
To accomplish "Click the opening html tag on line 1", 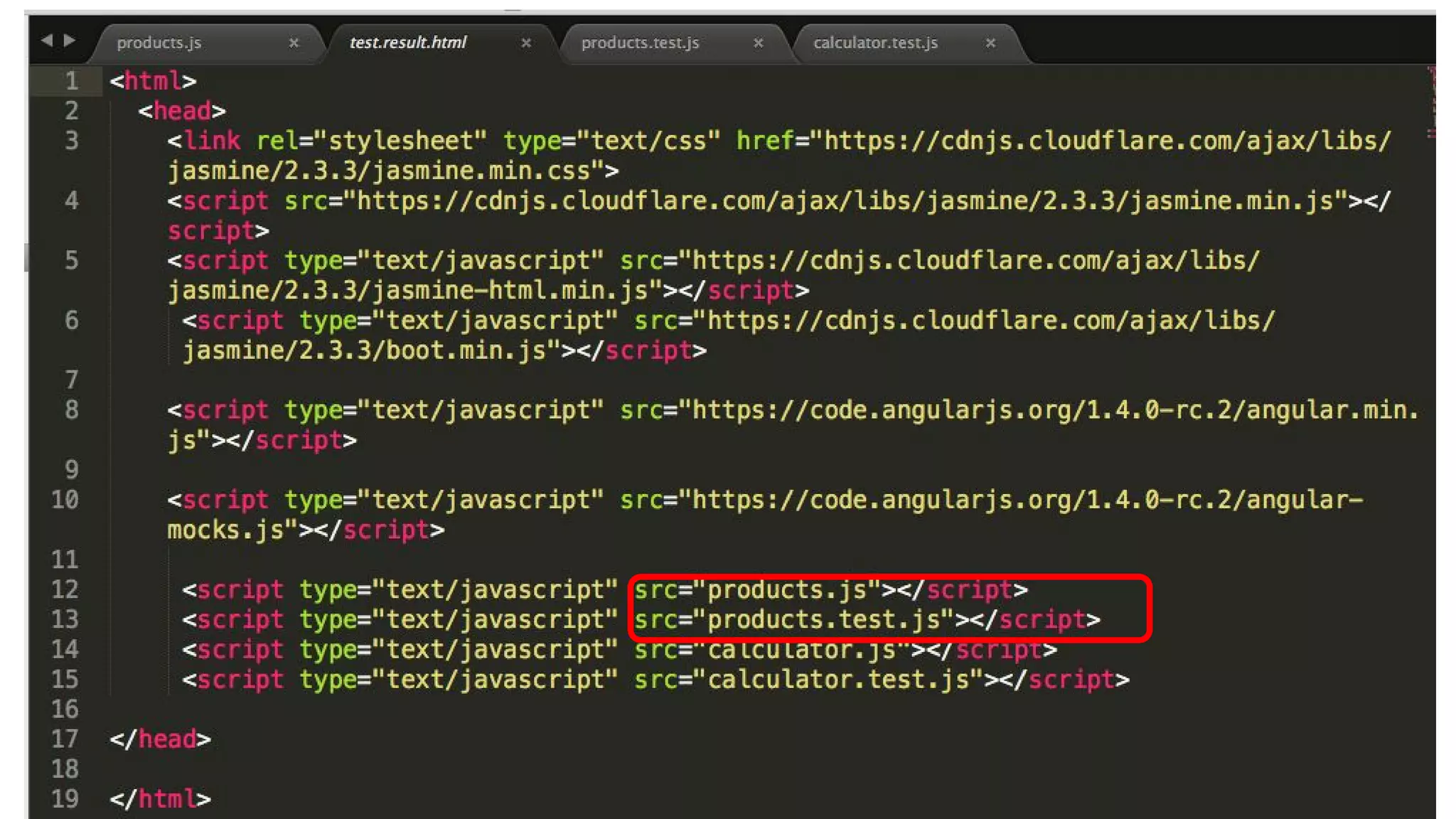I will (153, 81).
